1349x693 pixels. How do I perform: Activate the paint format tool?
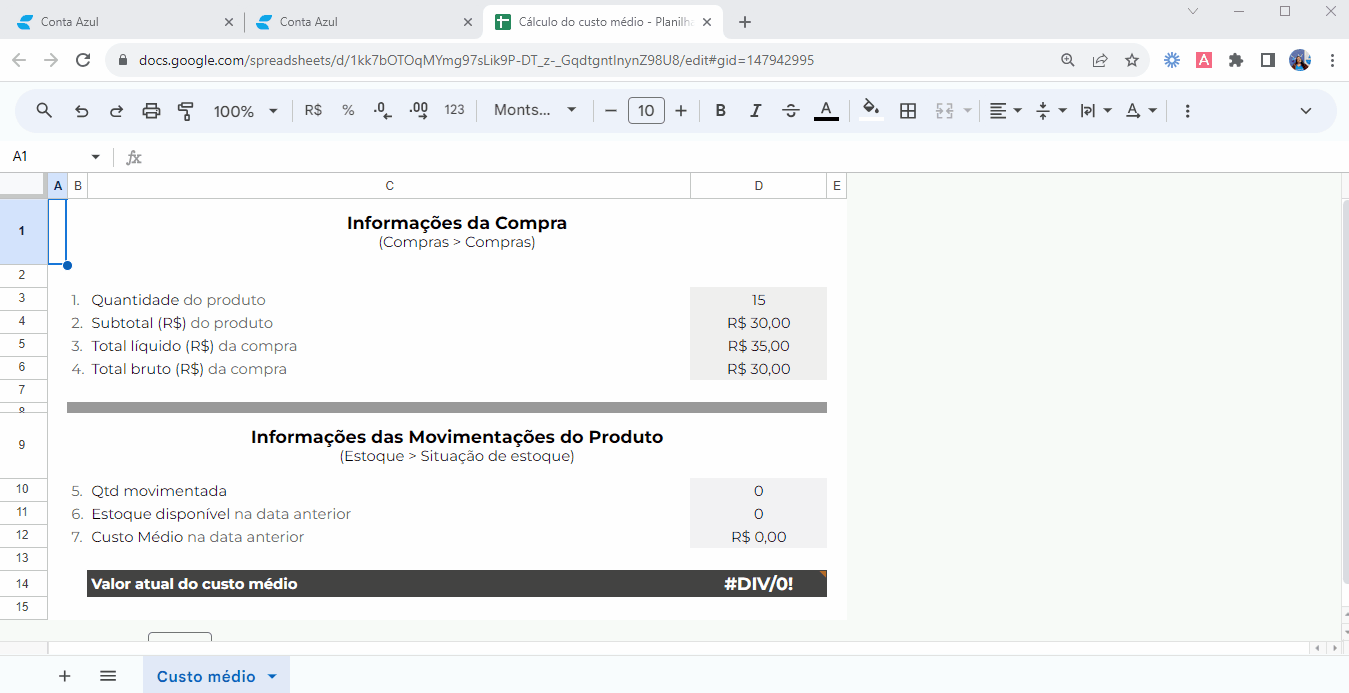(x=185, y=111)
